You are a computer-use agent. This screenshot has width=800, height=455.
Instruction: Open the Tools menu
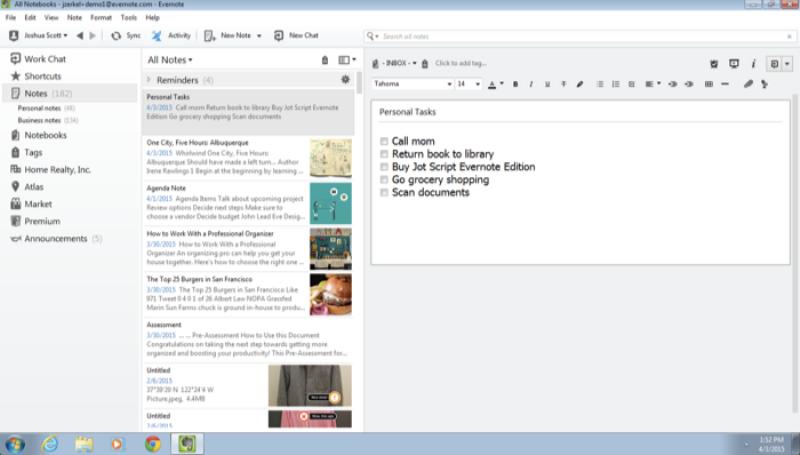(x=129, y=18)
